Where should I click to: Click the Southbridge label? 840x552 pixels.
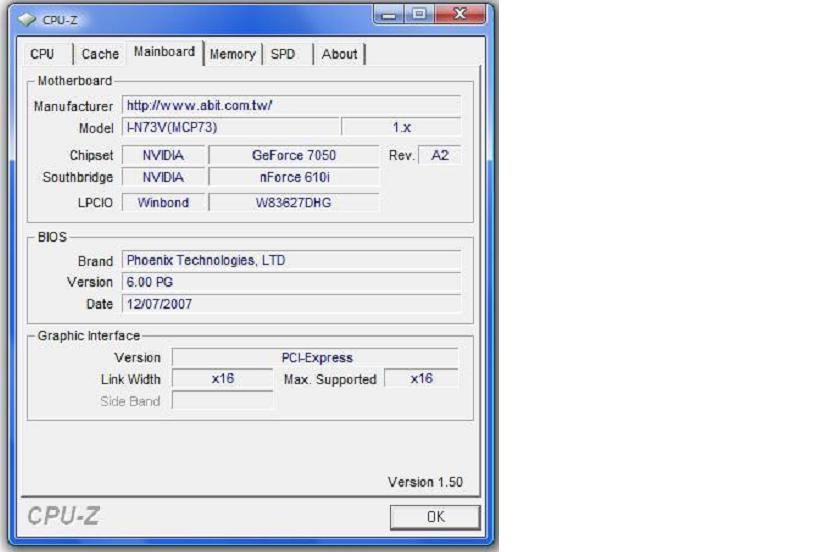click(78, 177)
